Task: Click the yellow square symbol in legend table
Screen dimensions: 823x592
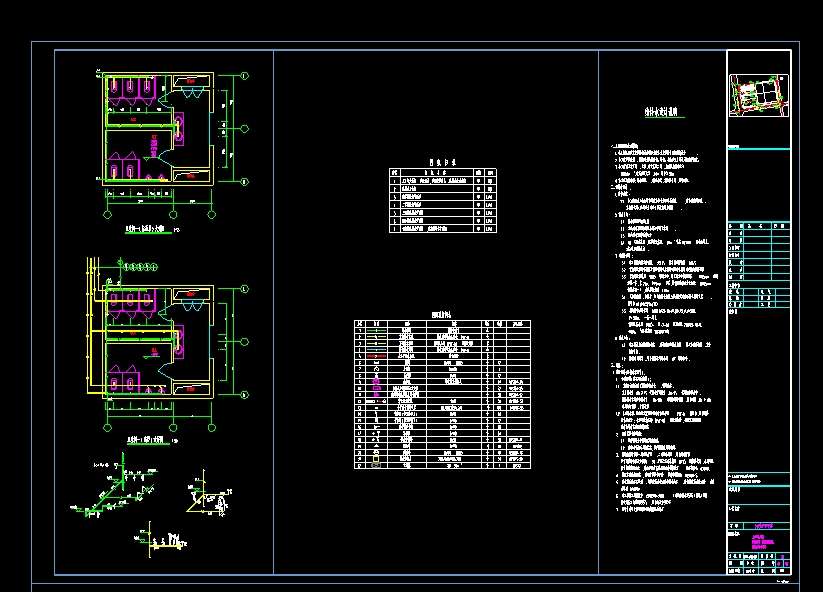Action: coord(376,459)
